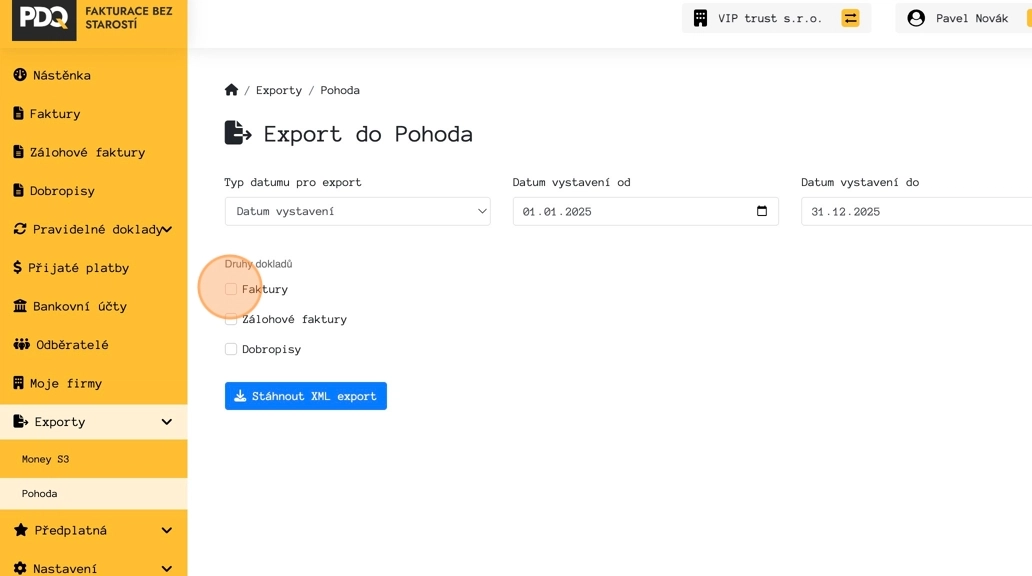
Task: Click the Exporty breadcrumb link
Action: [279, 90]
